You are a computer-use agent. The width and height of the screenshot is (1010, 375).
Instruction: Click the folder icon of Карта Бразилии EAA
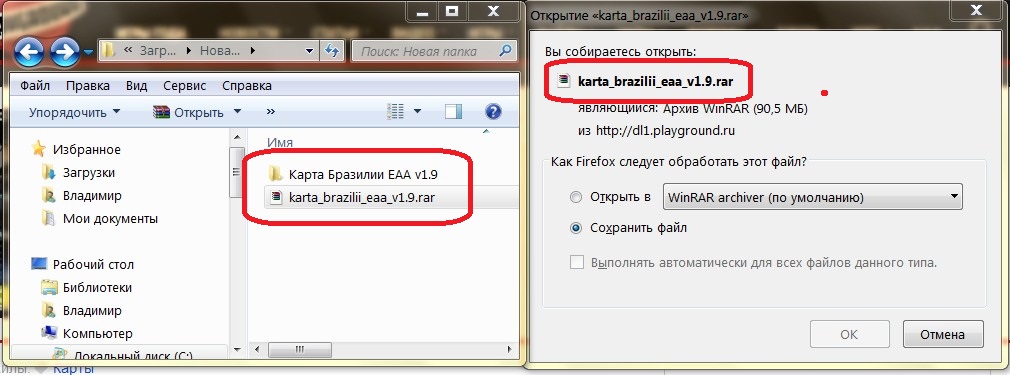(276, 174)
